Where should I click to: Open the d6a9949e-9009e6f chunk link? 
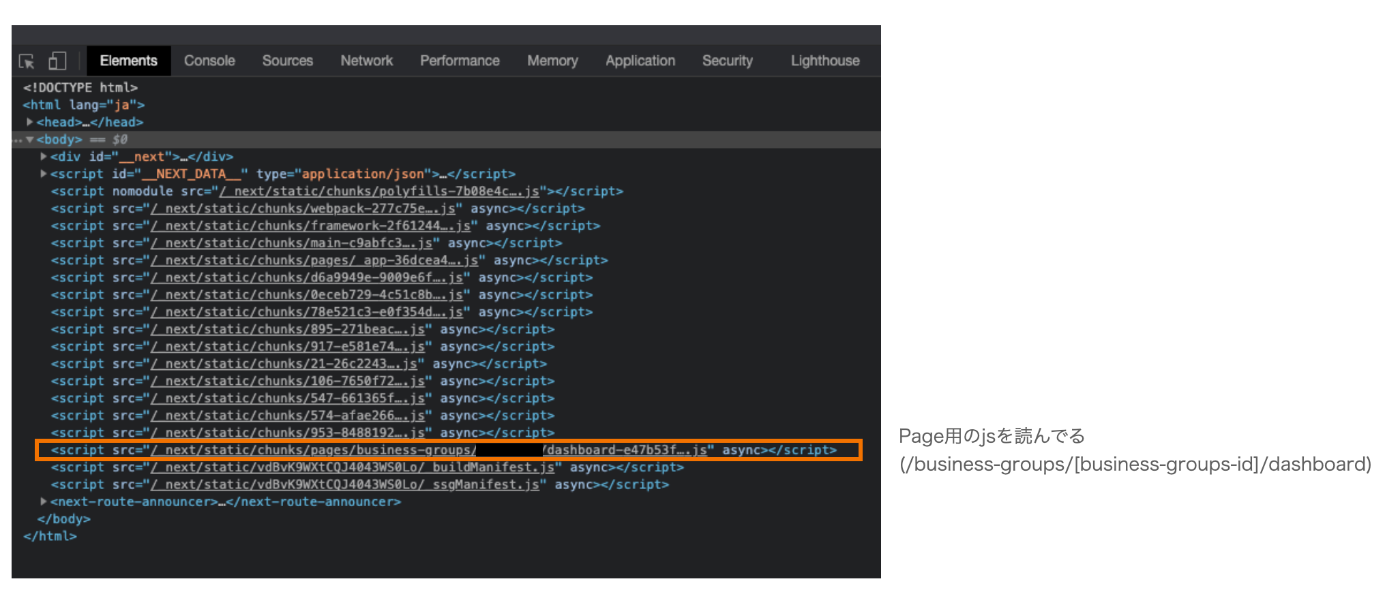tap(307, 278)
